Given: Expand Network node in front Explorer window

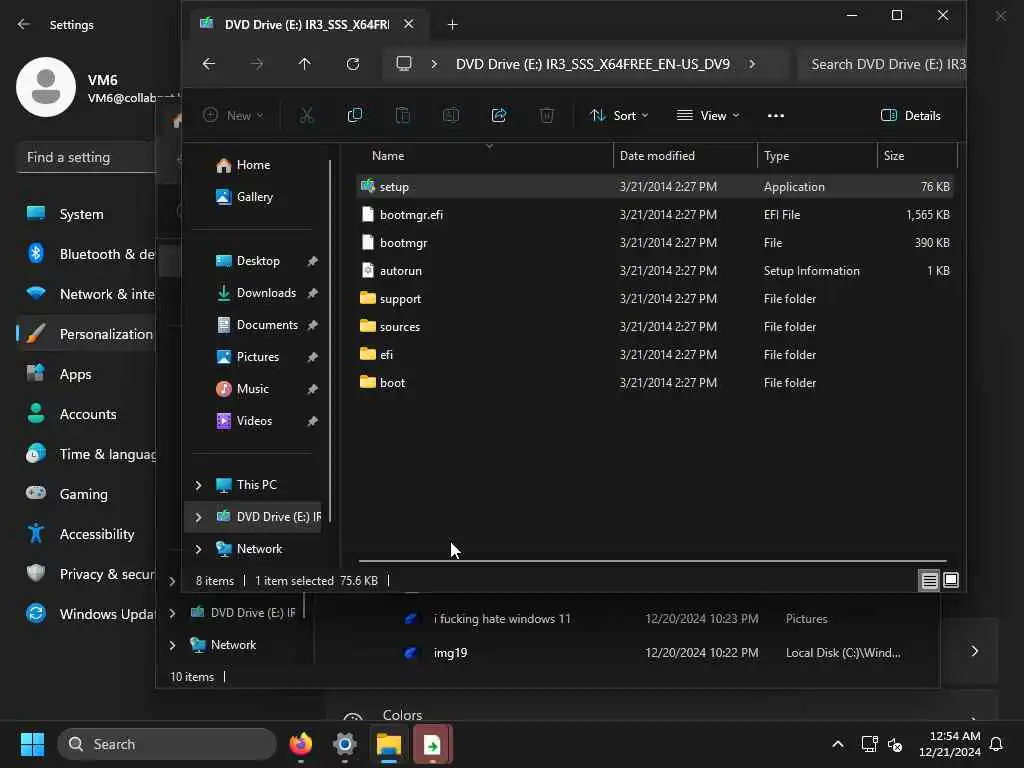Looking at the screenshot, I should pyautogui.click(x=199, y=549).
